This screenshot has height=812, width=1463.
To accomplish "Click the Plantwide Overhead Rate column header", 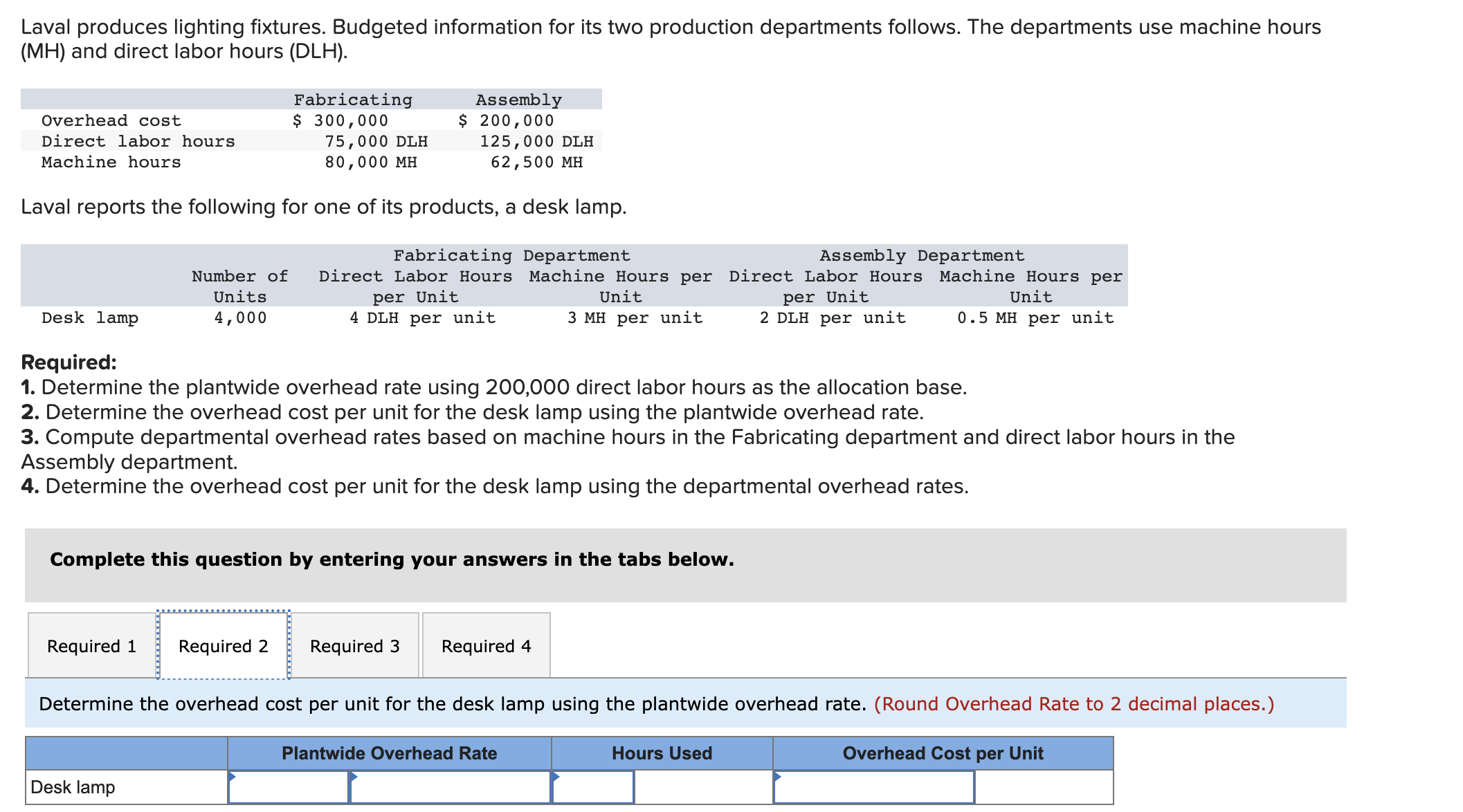I will (389, 753).
